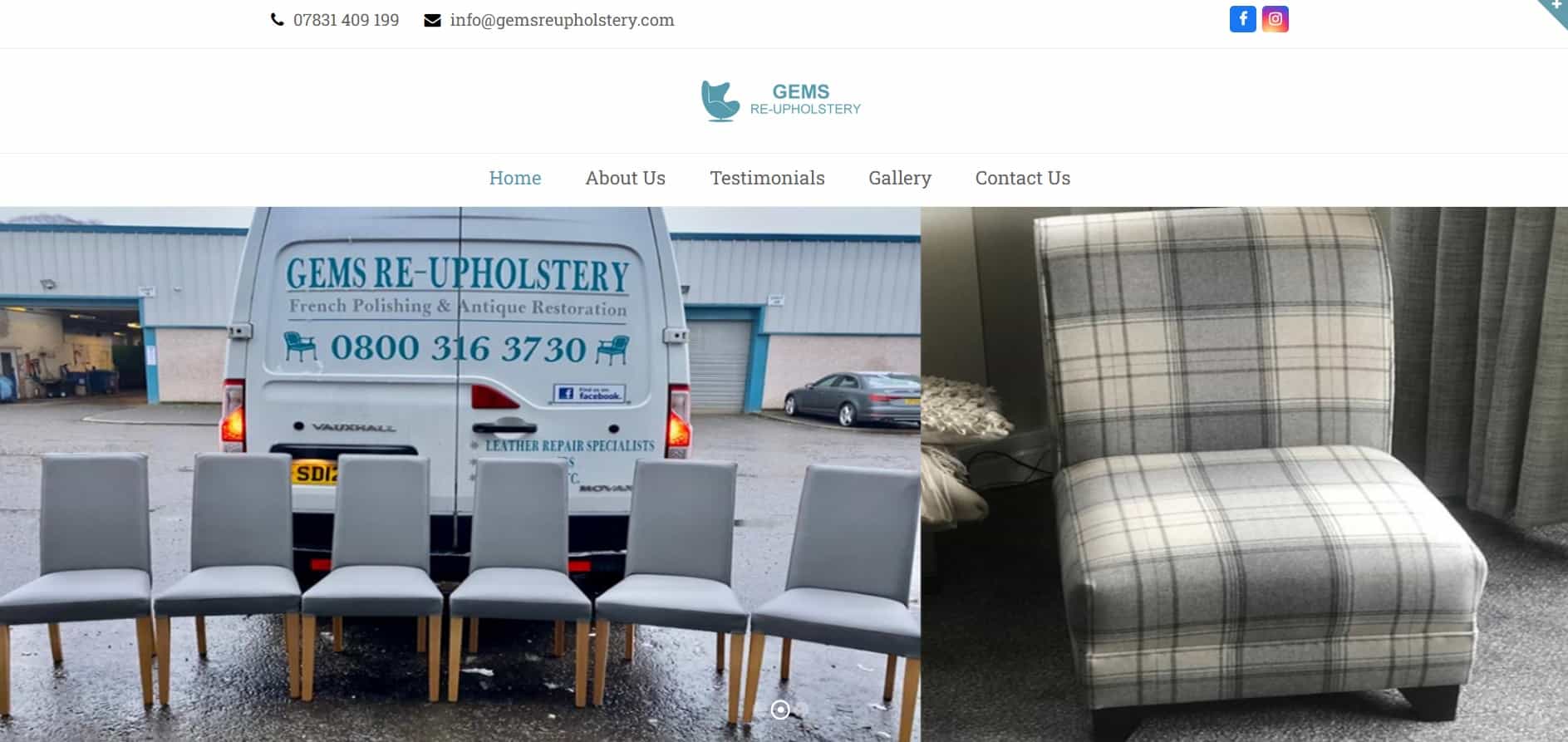Viewport: 1568px width, 742px height.
Task: Go to the Home menu item
Action: (515, 178)
